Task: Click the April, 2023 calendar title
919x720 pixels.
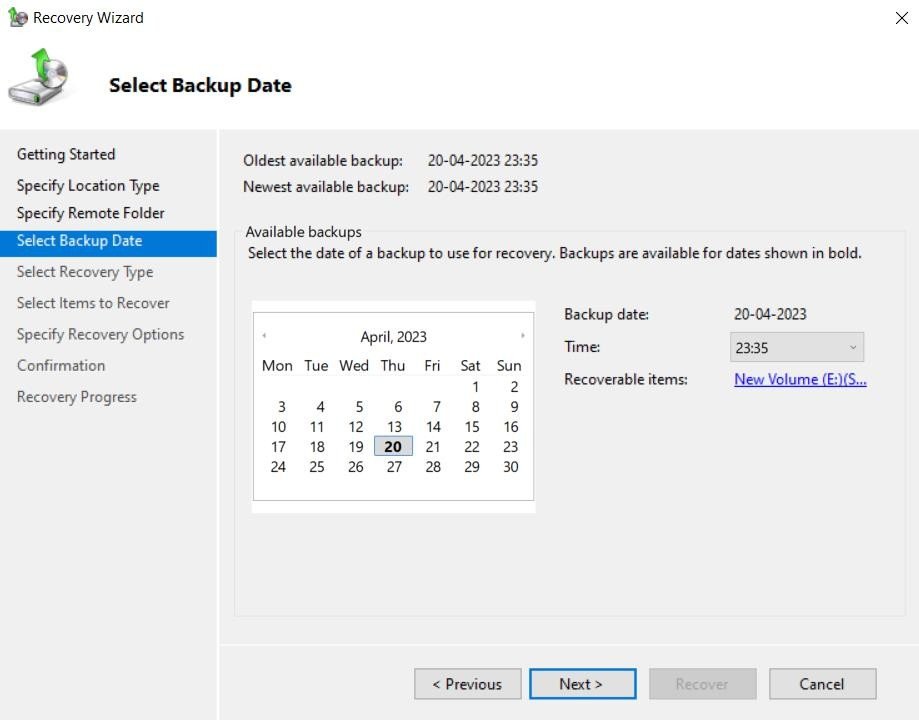Action: point(393,337)
